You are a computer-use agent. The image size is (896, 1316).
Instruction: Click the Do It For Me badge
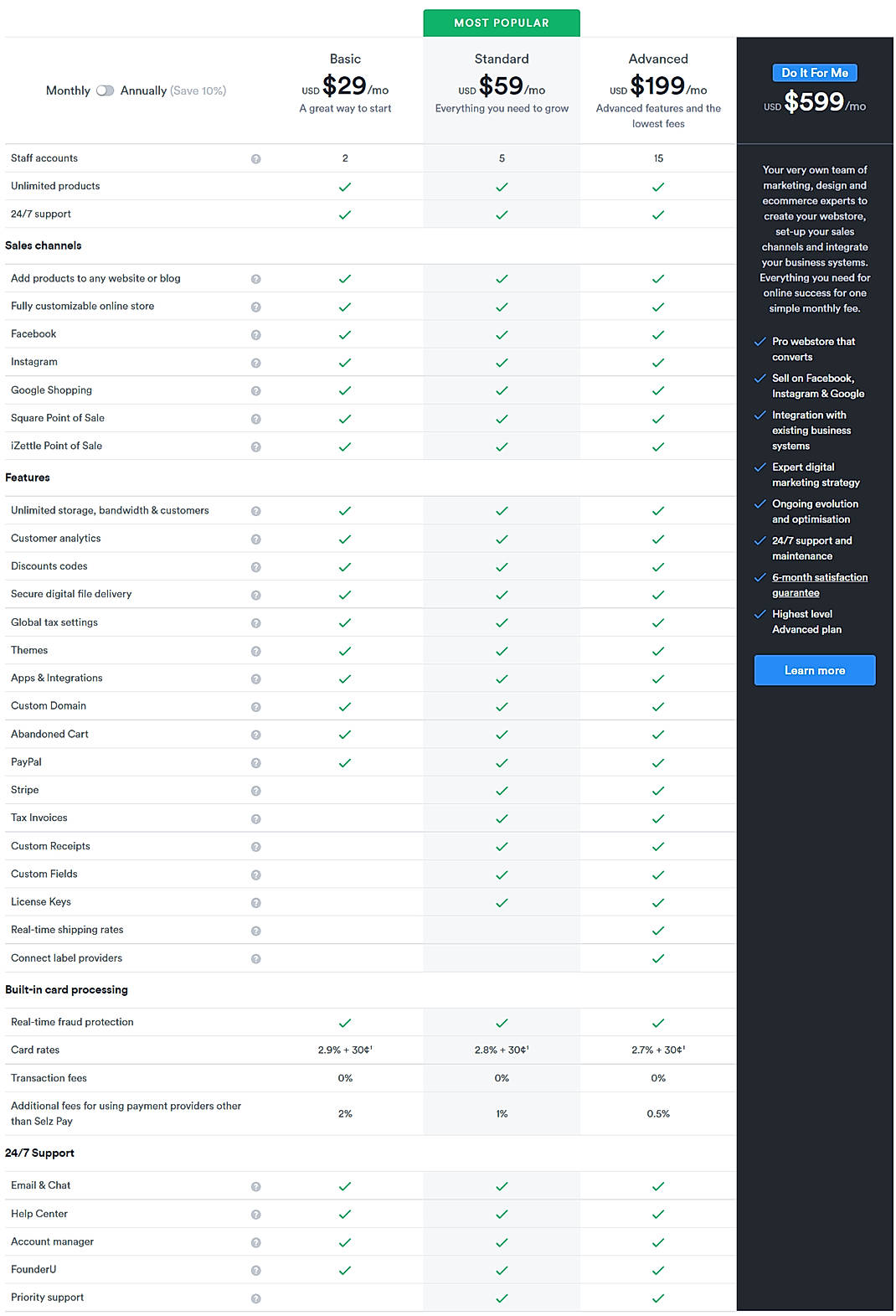pyautogui.click(x=815, y=73)
